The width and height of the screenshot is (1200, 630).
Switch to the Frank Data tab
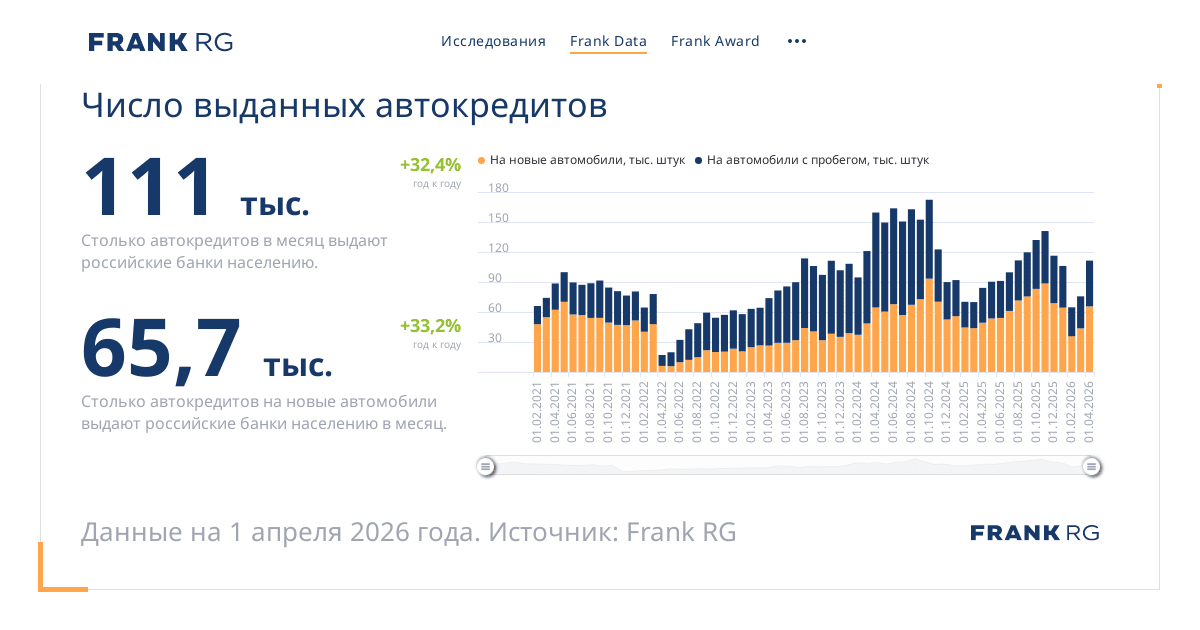click(x=608, y=42)
